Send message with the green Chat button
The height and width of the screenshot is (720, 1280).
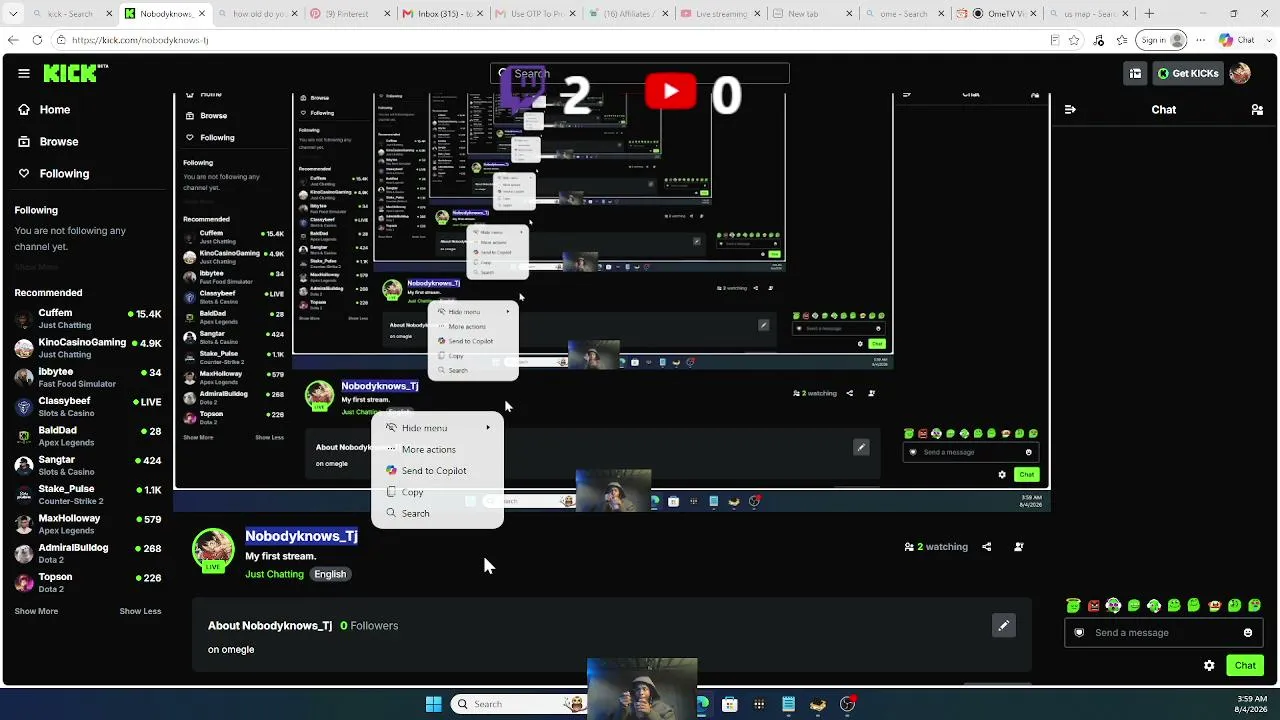coord(1245,666)
